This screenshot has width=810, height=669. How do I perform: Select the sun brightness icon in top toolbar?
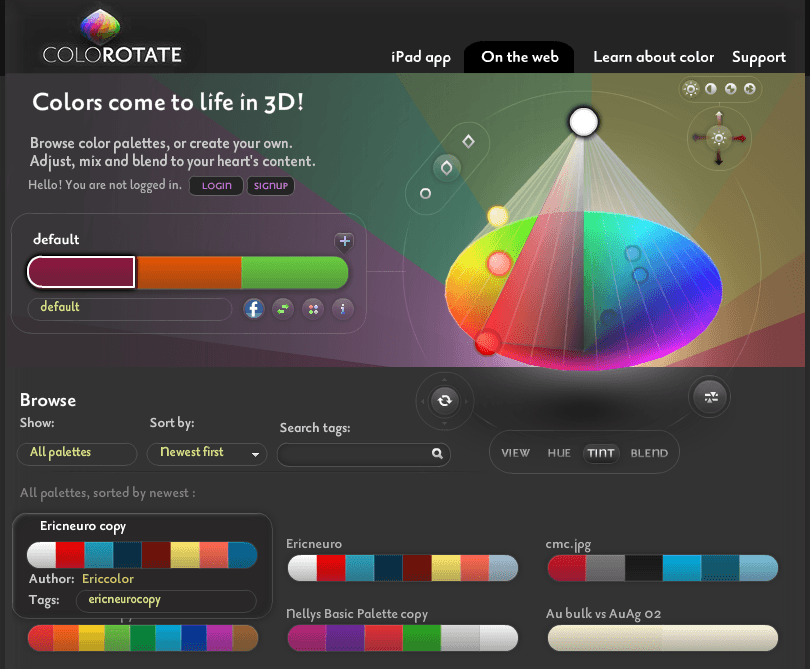[x=691, y=89]
